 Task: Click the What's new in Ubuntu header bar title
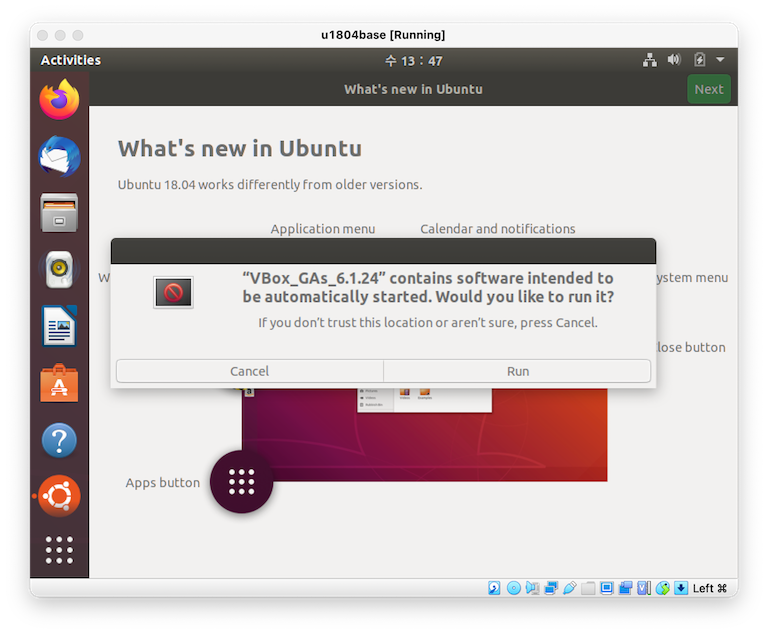pyautogui.click(x=413, y=89)
